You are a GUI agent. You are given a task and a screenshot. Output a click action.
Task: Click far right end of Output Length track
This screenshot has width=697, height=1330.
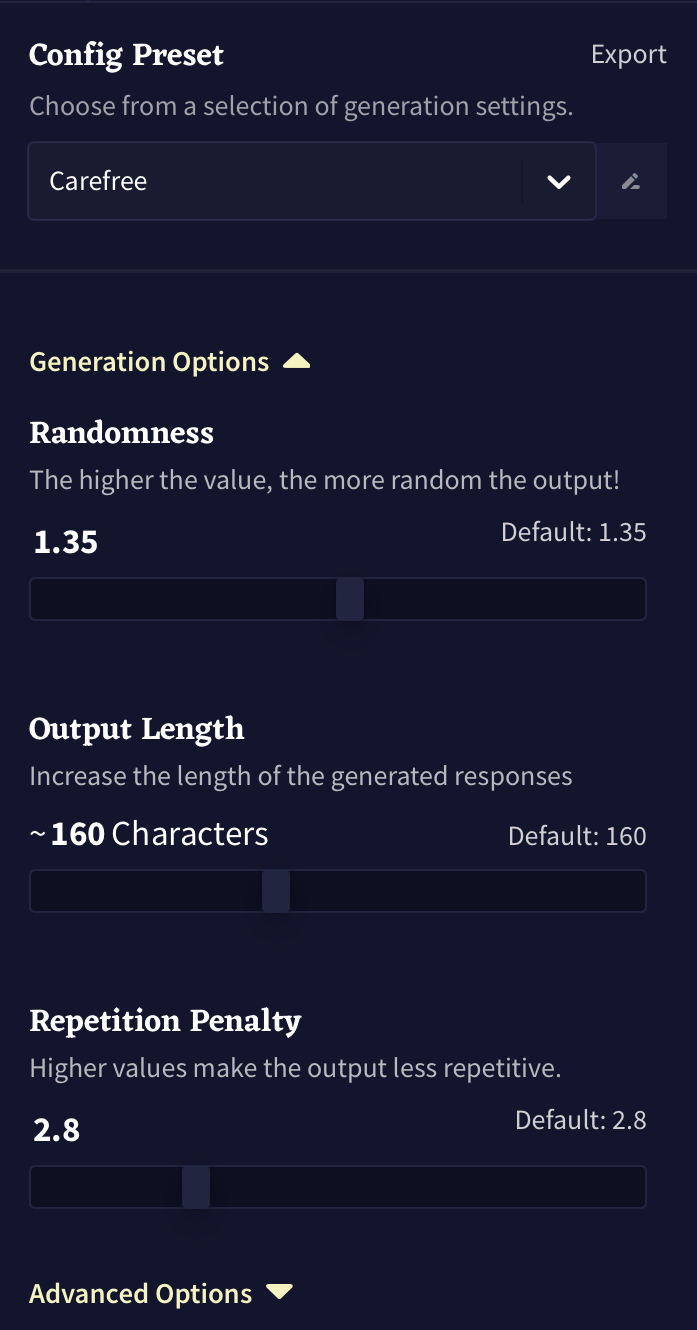(638, 891)
